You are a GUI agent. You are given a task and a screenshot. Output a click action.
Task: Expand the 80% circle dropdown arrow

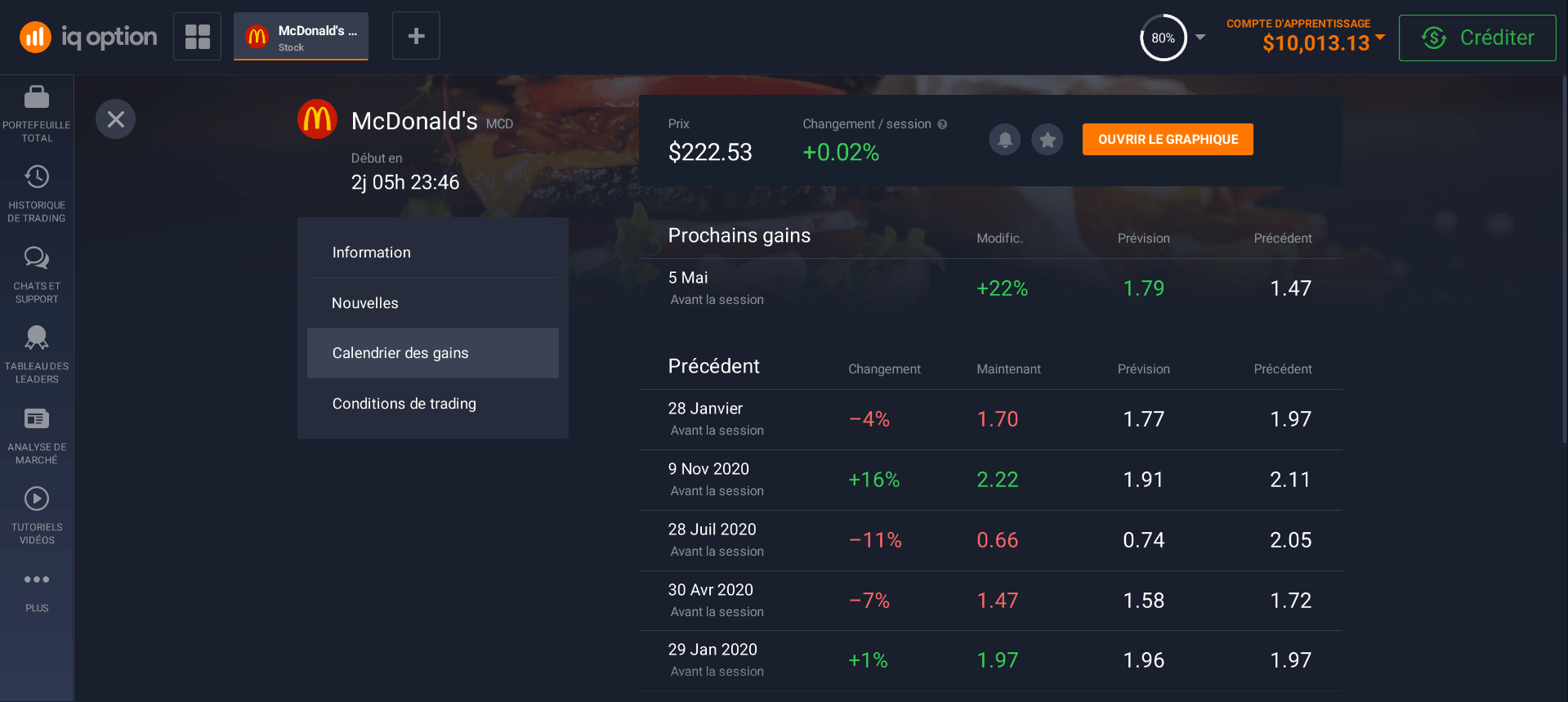[x=1200, y=37]
